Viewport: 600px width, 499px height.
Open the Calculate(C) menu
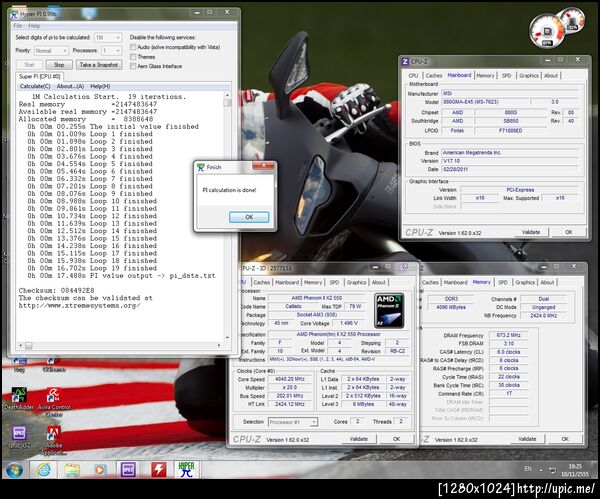35,86
